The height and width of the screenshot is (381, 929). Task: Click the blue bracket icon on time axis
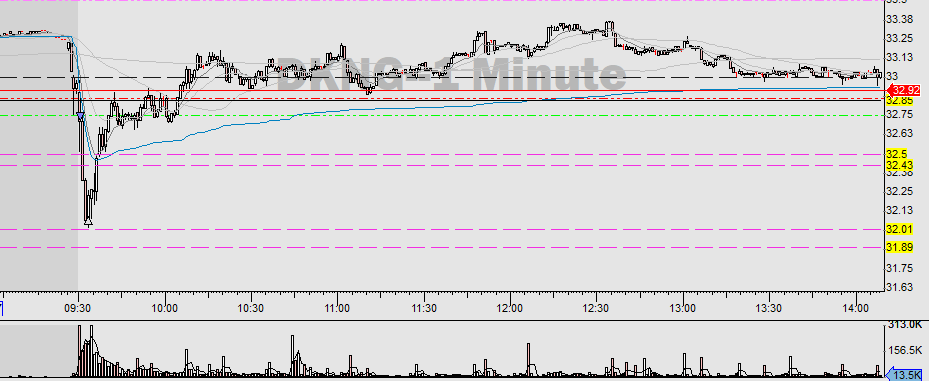(x=2, y=308)
